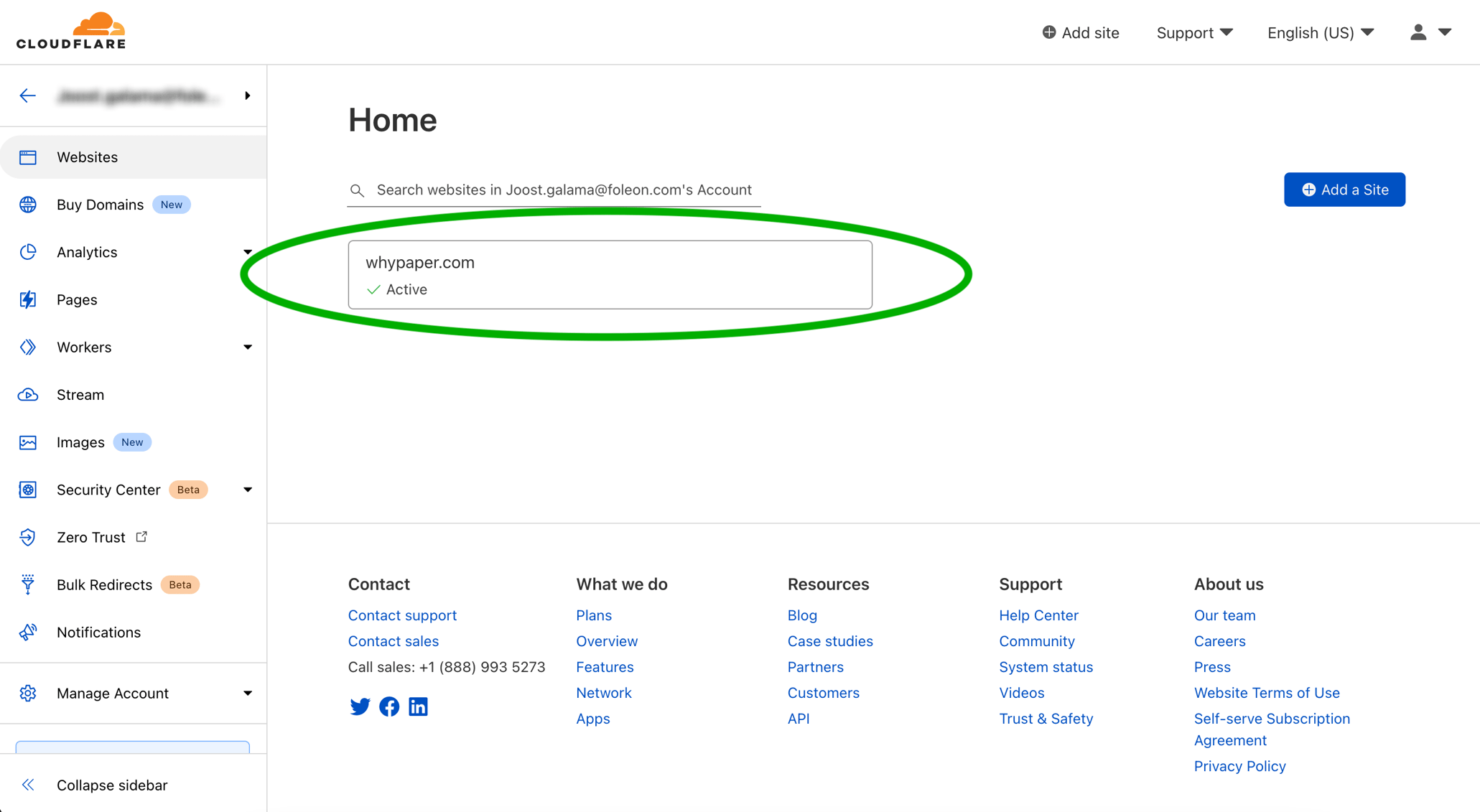Click the Add a Site button
This screenshot has height=812, width=1480.
(1344, 190)
